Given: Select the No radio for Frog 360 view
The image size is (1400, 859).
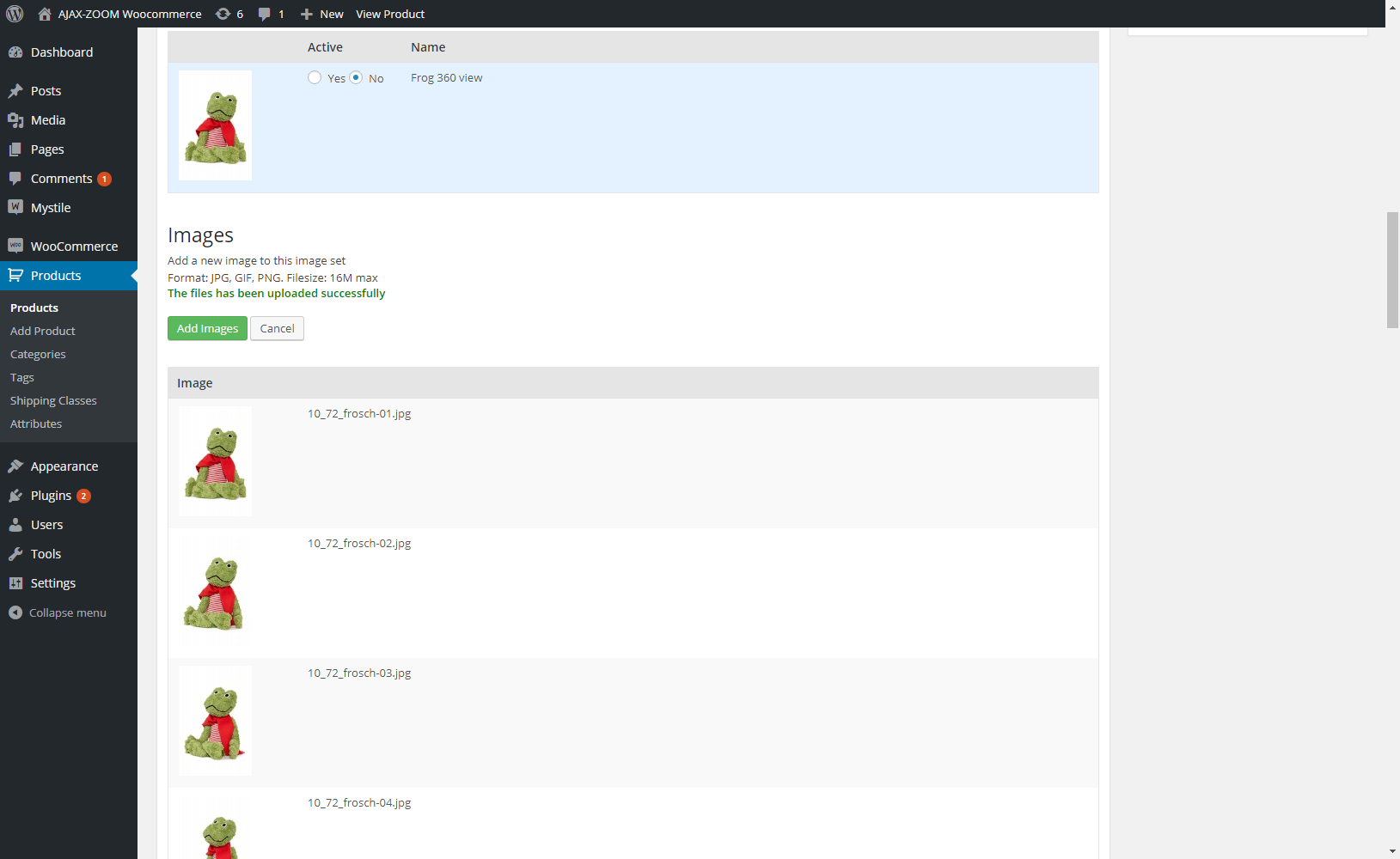Looking at the screenshot, I should (x=356, y=77).
